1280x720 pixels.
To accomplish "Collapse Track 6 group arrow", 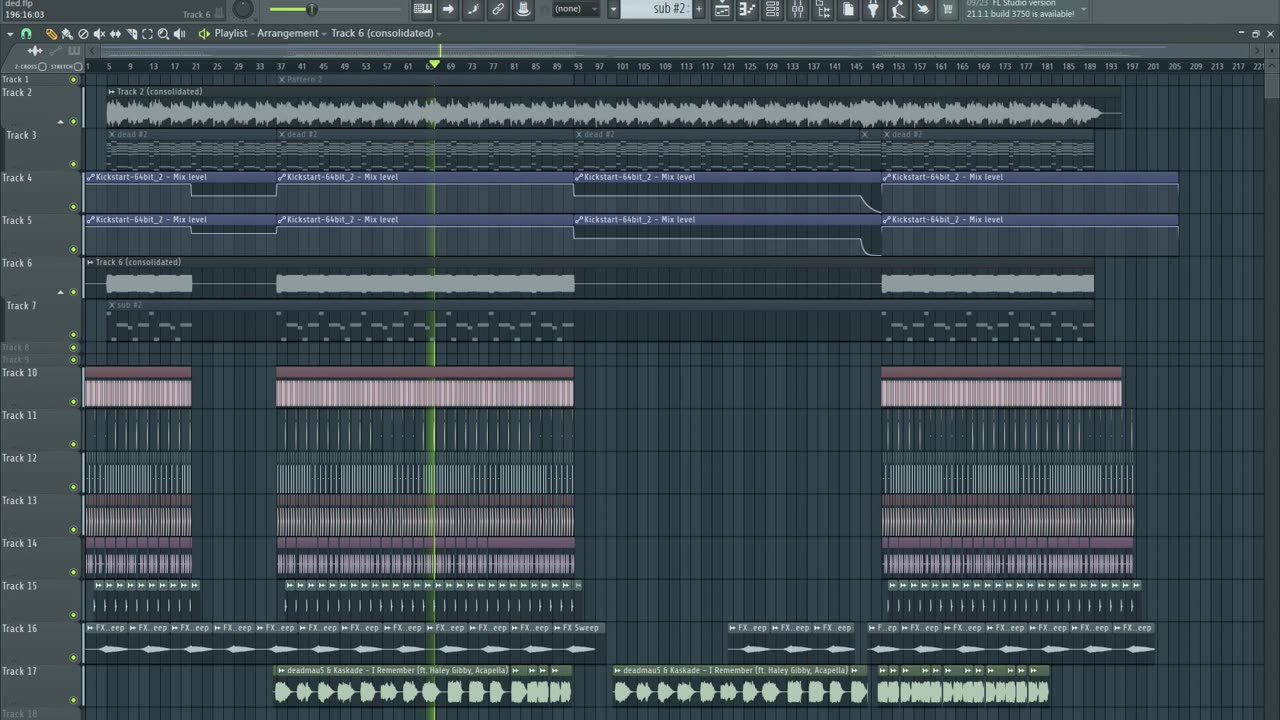I will [60, 292].
